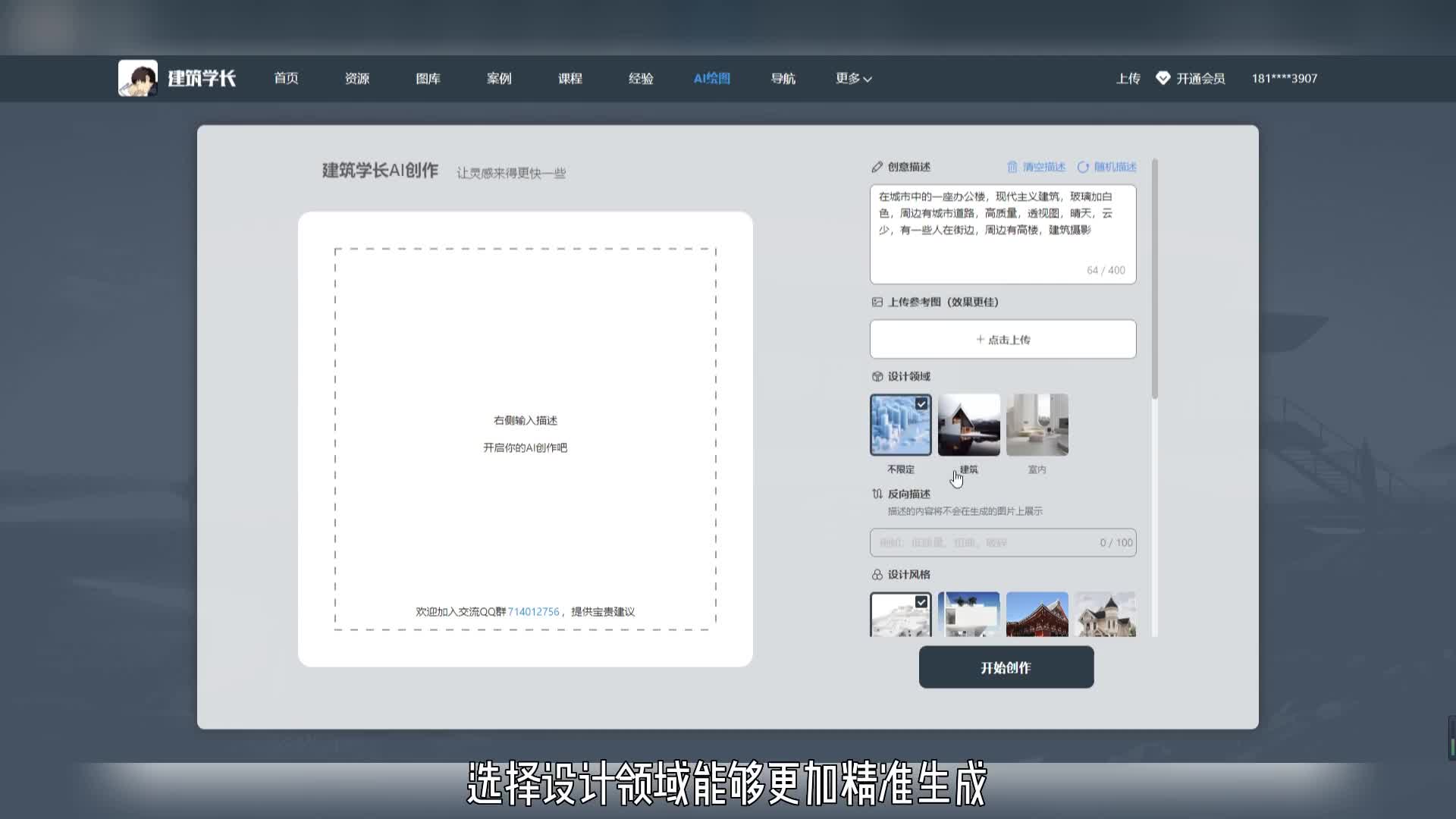Click the 反向描述 negative prompt input field
The height and width of the screenshot is (819, 1456).
coord(986,542)
